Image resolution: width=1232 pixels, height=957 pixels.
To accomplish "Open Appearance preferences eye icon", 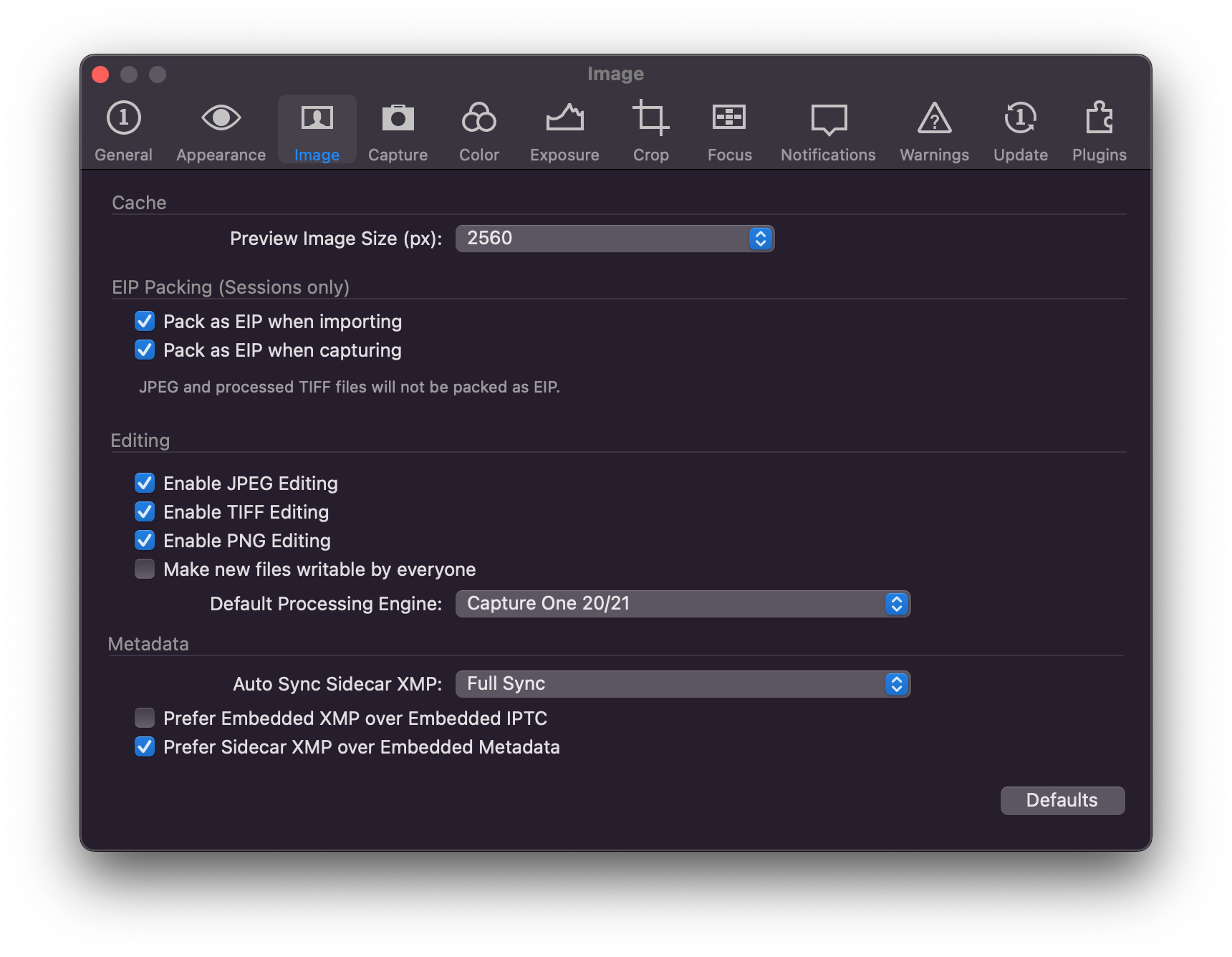I will 221,118.
